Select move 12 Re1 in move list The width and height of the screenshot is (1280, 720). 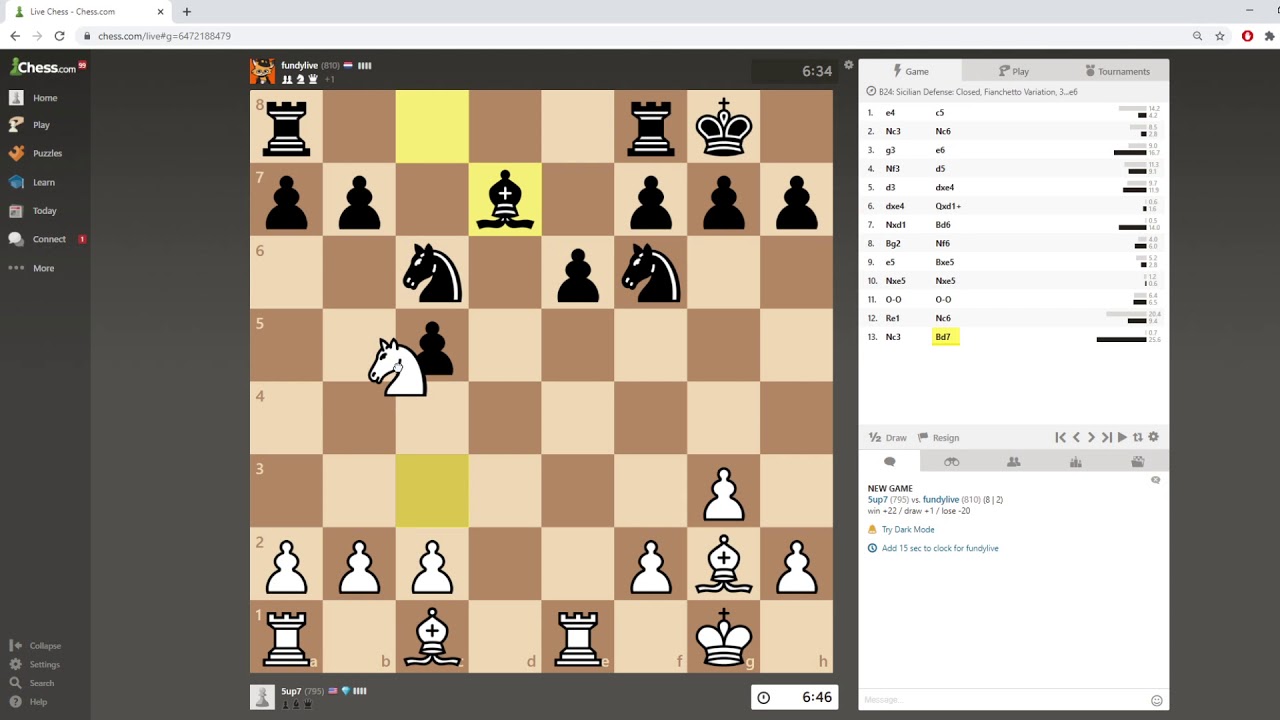(892, 318)
